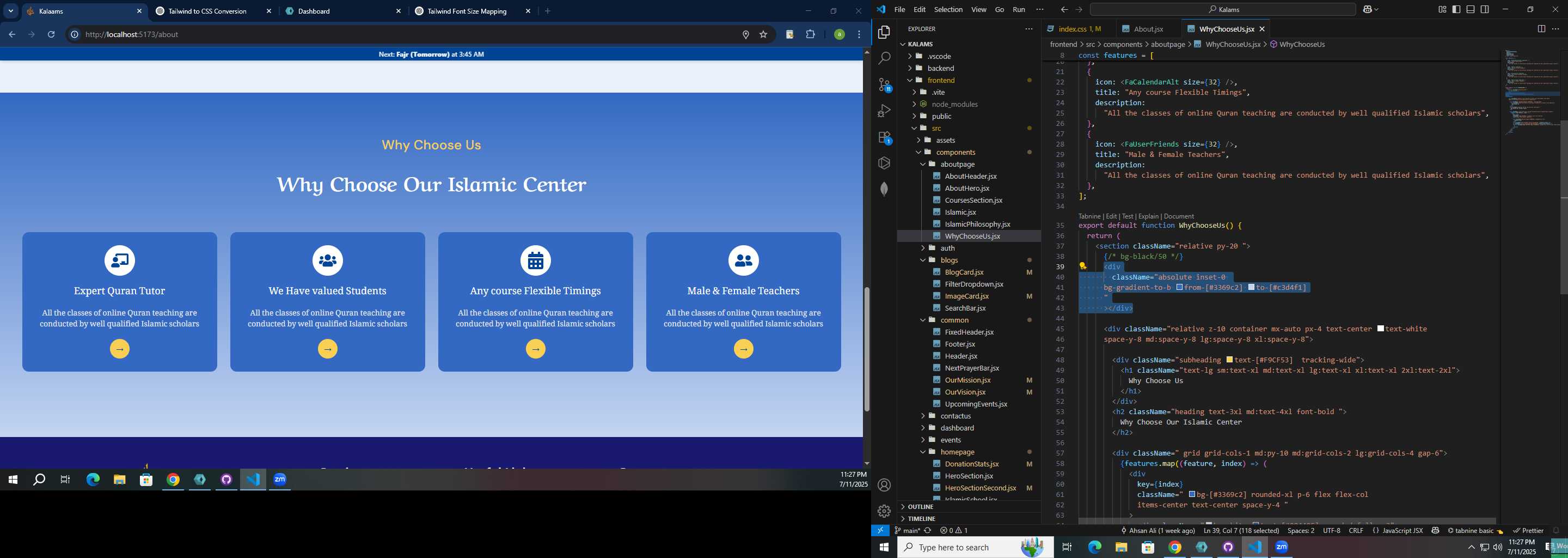Viewport: 1568px width, 558px height.
Task: Click the Type here to search box
Action: [975, 547]
